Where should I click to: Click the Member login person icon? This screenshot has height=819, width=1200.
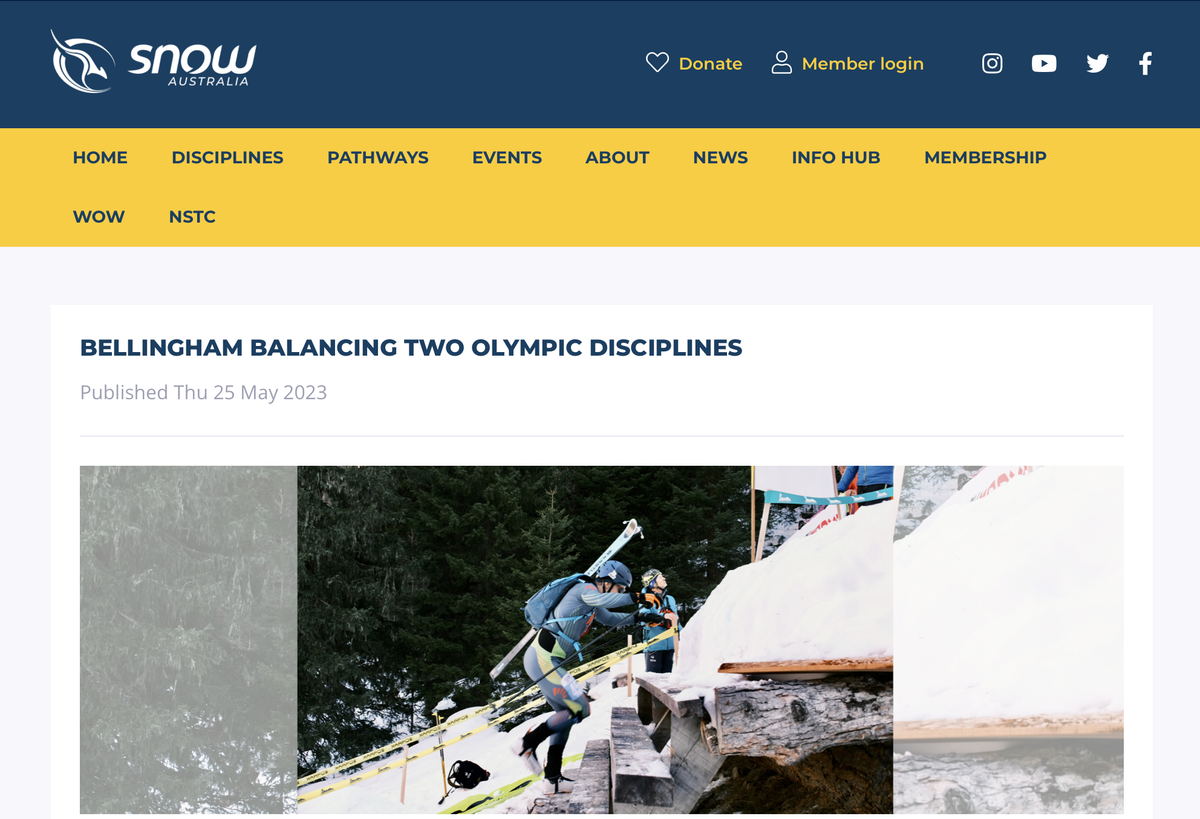tap(782, 63)
